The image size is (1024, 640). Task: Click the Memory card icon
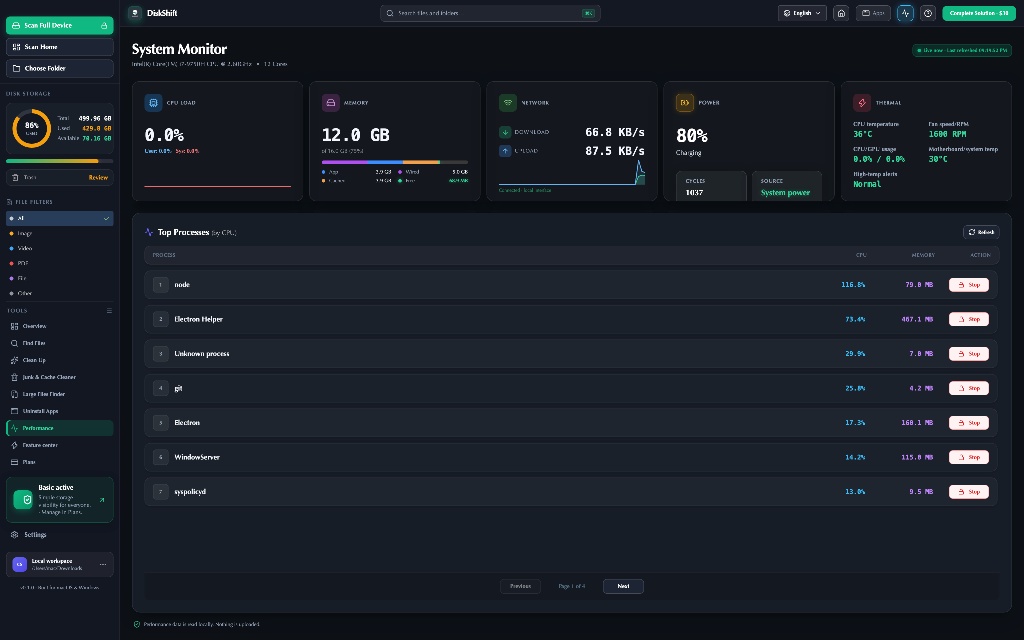click(330, 103)
